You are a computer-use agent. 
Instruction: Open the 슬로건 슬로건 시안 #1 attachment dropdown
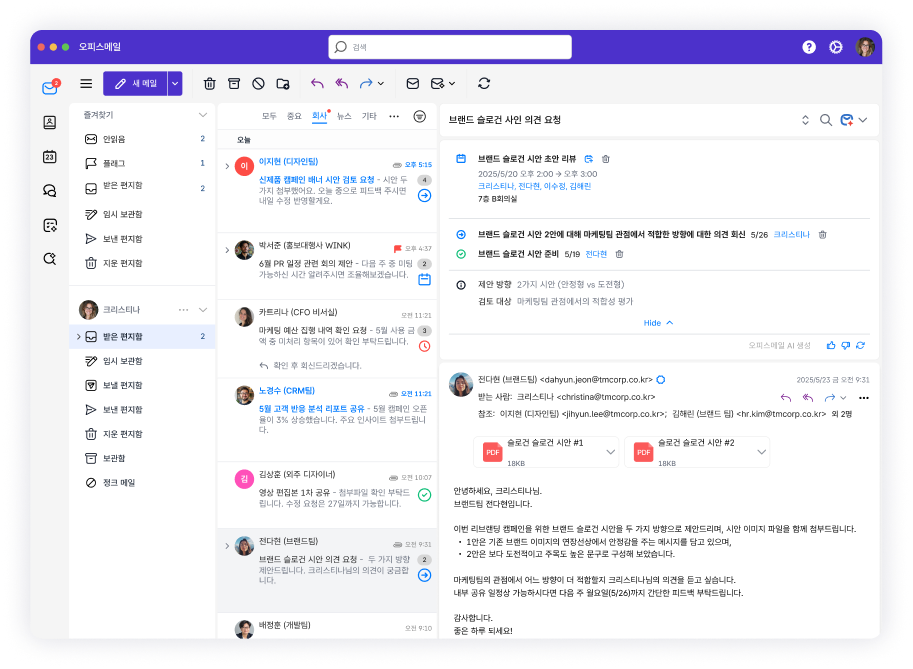pos(610,452)
